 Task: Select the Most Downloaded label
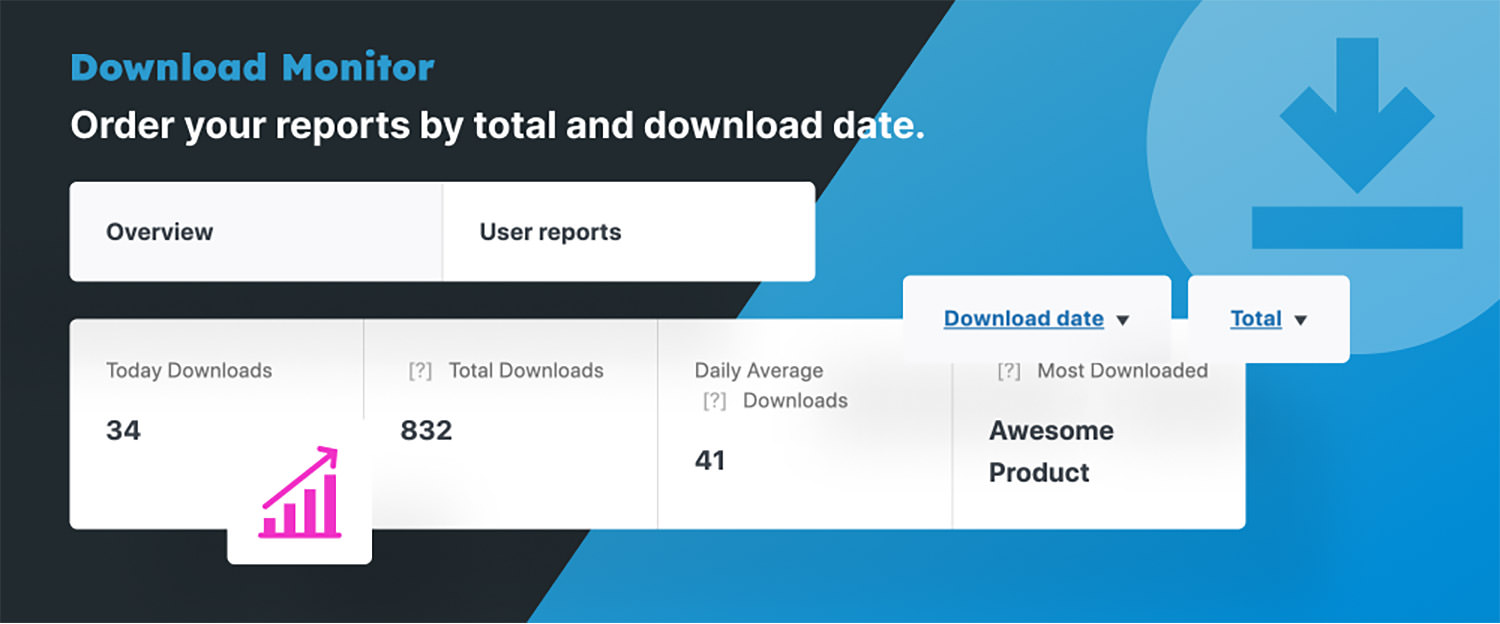click(1122, 371)
